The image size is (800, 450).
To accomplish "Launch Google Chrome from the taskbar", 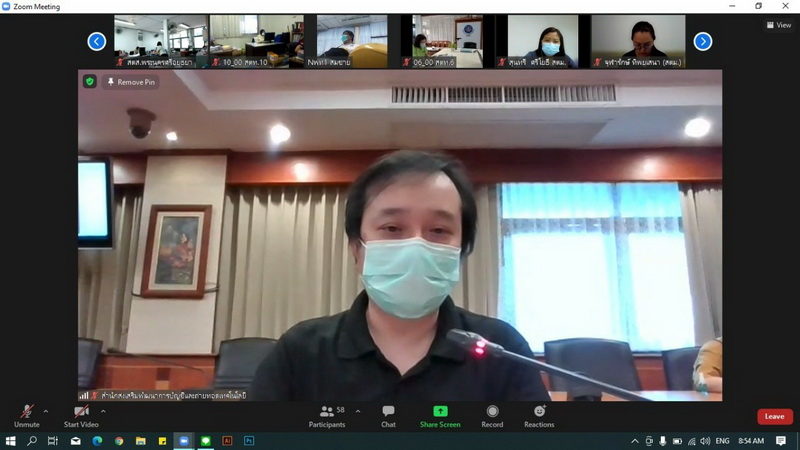I will 119,441.
